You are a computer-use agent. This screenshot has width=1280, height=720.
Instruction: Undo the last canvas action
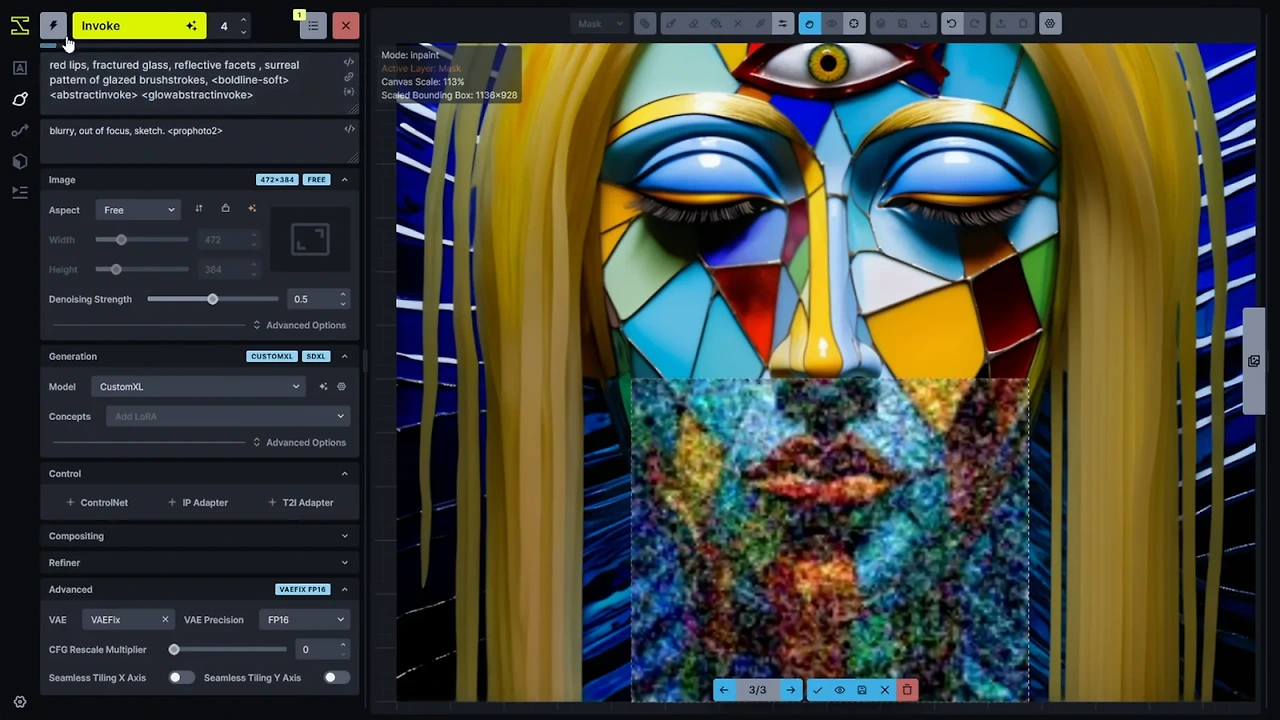(x=951, y=24)
